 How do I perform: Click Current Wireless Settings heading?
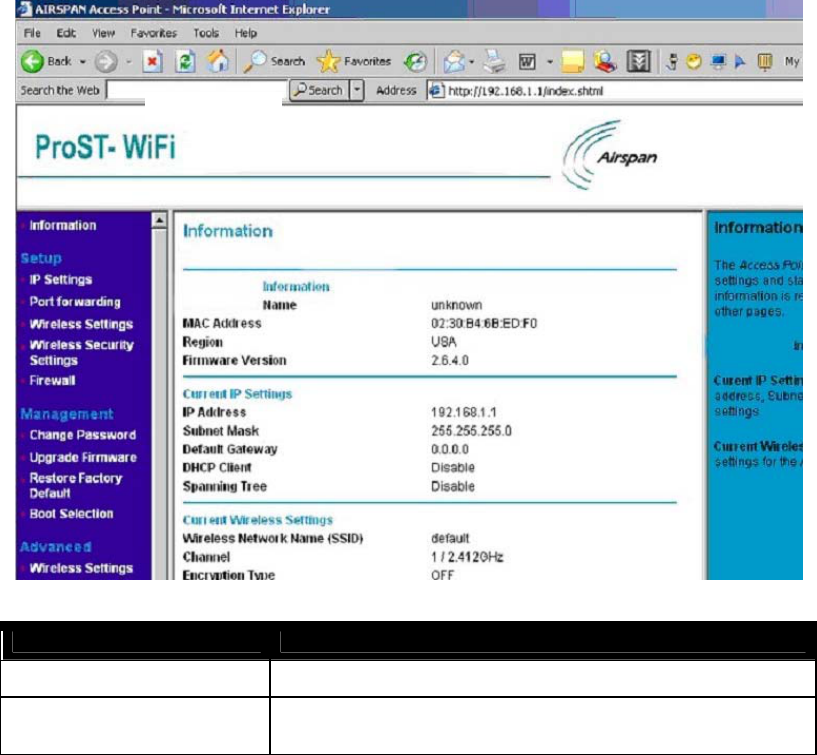pyautogui.click(x=257, y=520)
